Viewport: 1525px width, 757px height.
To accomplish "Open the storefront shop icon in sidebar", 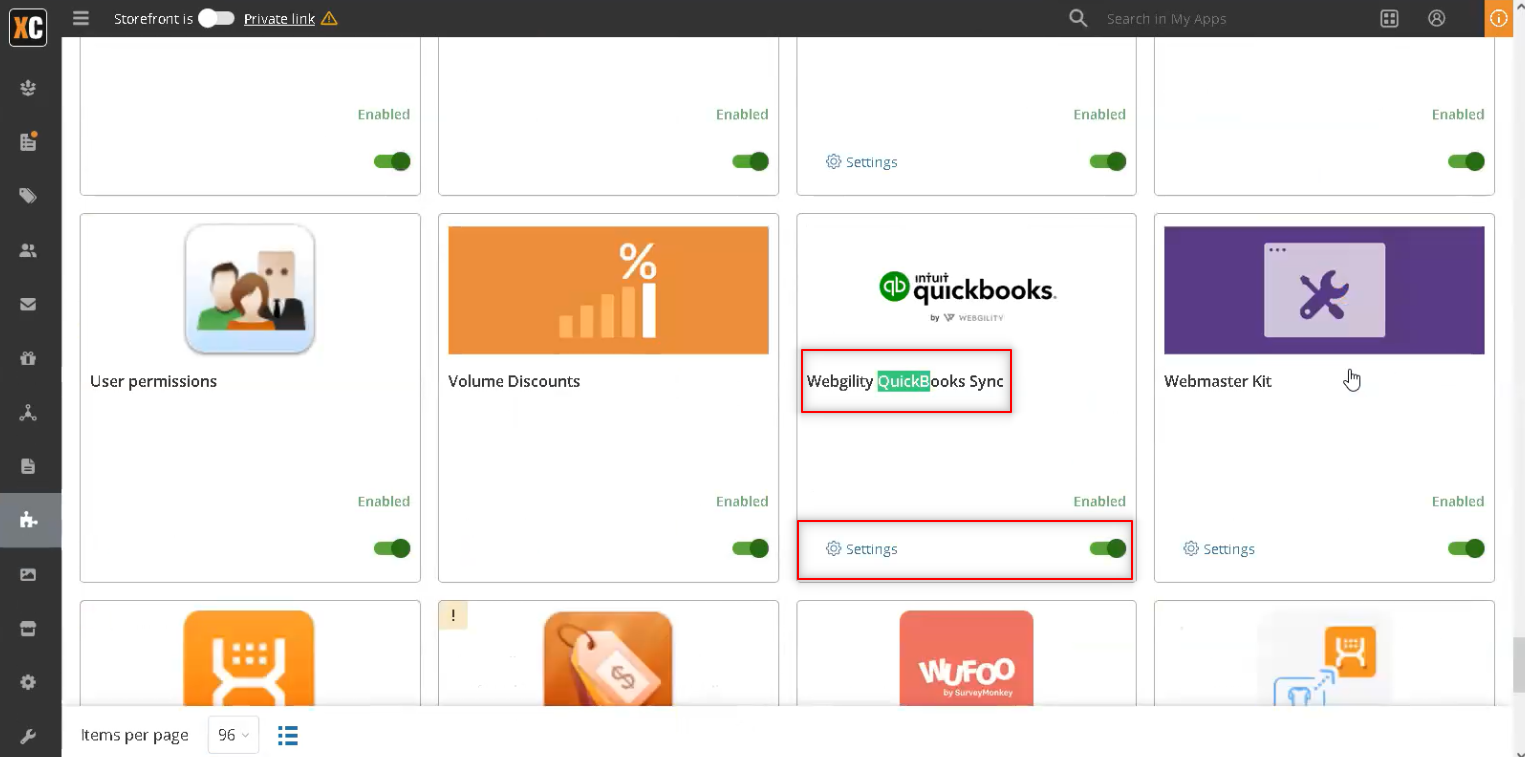I will [28, 628].
